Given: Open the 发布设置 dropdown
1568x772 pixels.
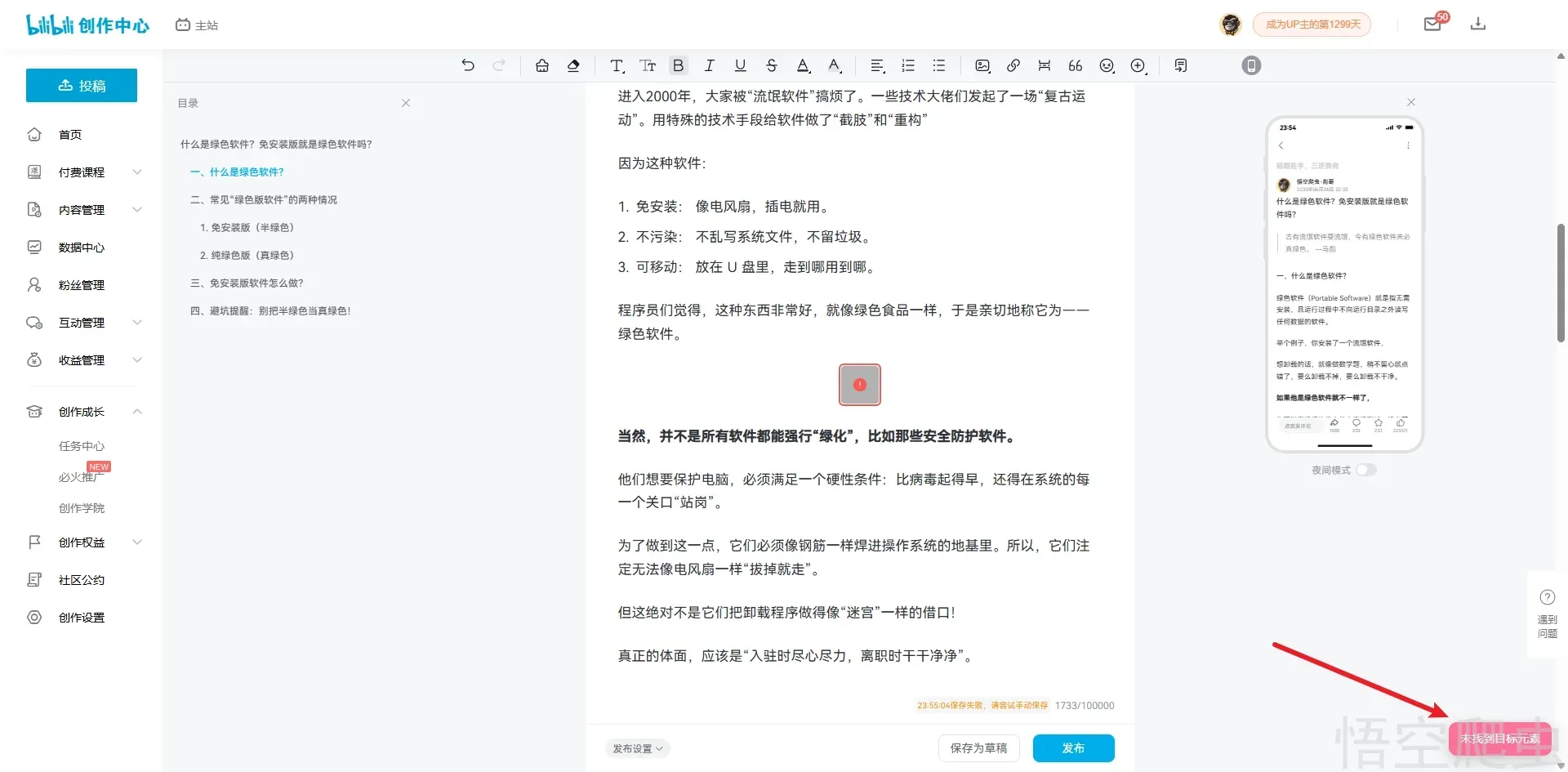Looking at the screenshot, I should (x=637, y=748).
